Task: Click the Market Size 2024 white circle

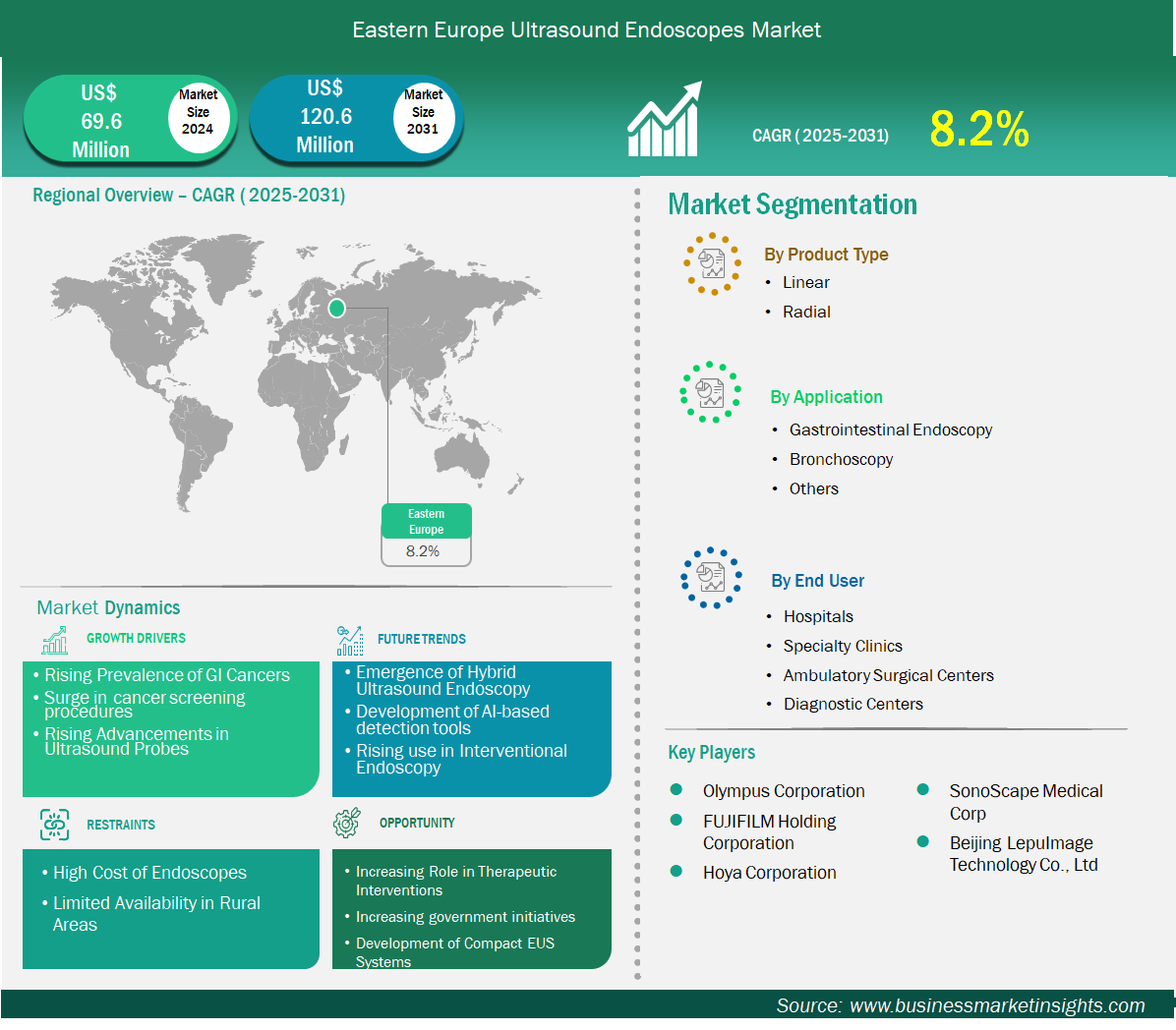Action: (198, 112)
